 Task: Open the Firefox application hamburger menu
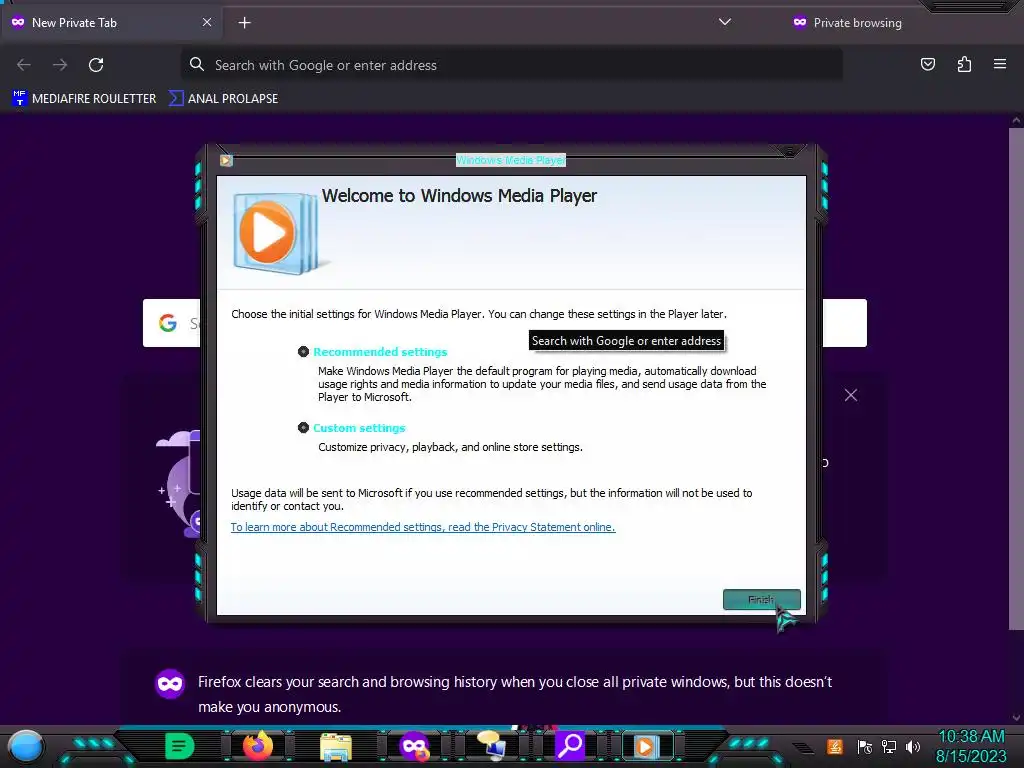coord(1000,64)
